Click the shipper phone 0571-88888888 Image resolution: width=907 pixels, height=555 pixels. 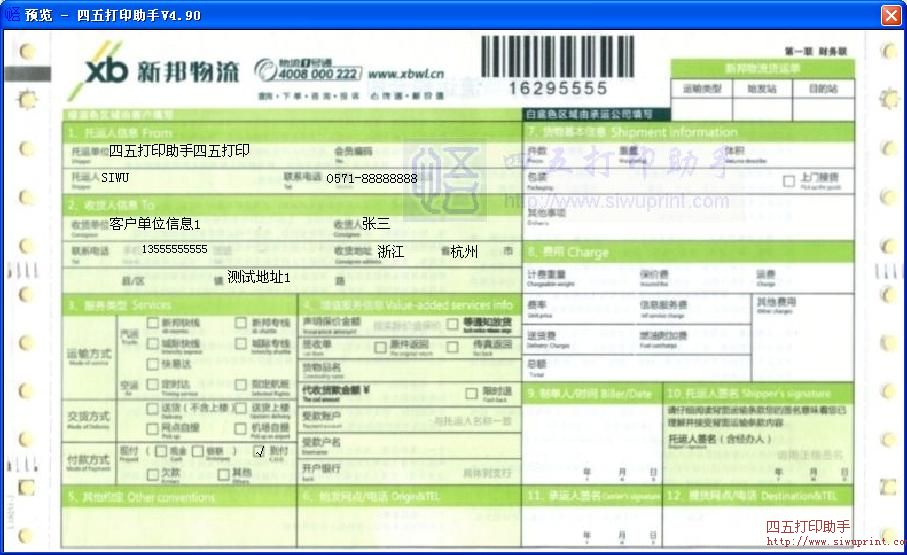pyautogui.click(x=371, y=178)
